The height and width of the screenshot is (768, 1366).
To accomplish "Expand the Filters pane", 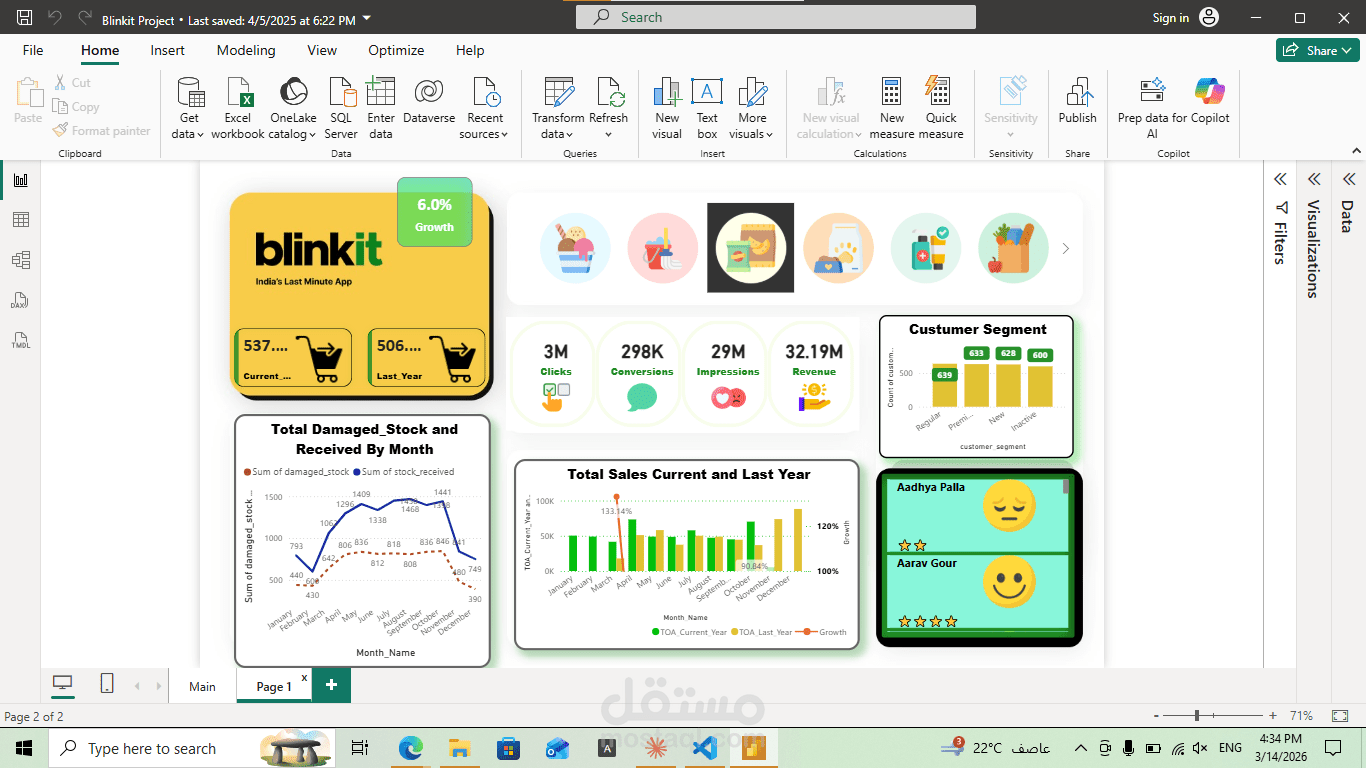I will tap(1279, 179).
